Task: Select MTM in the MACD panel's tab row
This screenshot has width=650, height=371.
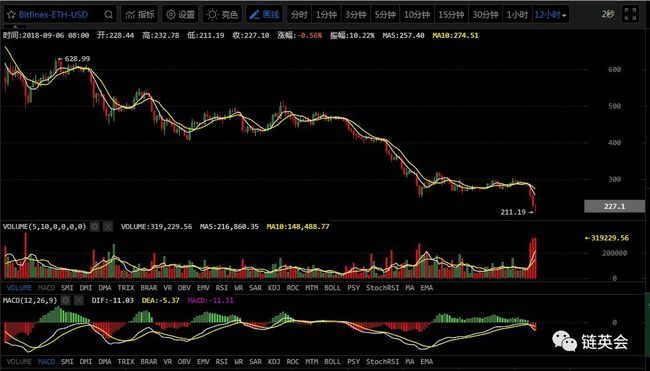Action: pyautogui.click(x=312, y=361)
